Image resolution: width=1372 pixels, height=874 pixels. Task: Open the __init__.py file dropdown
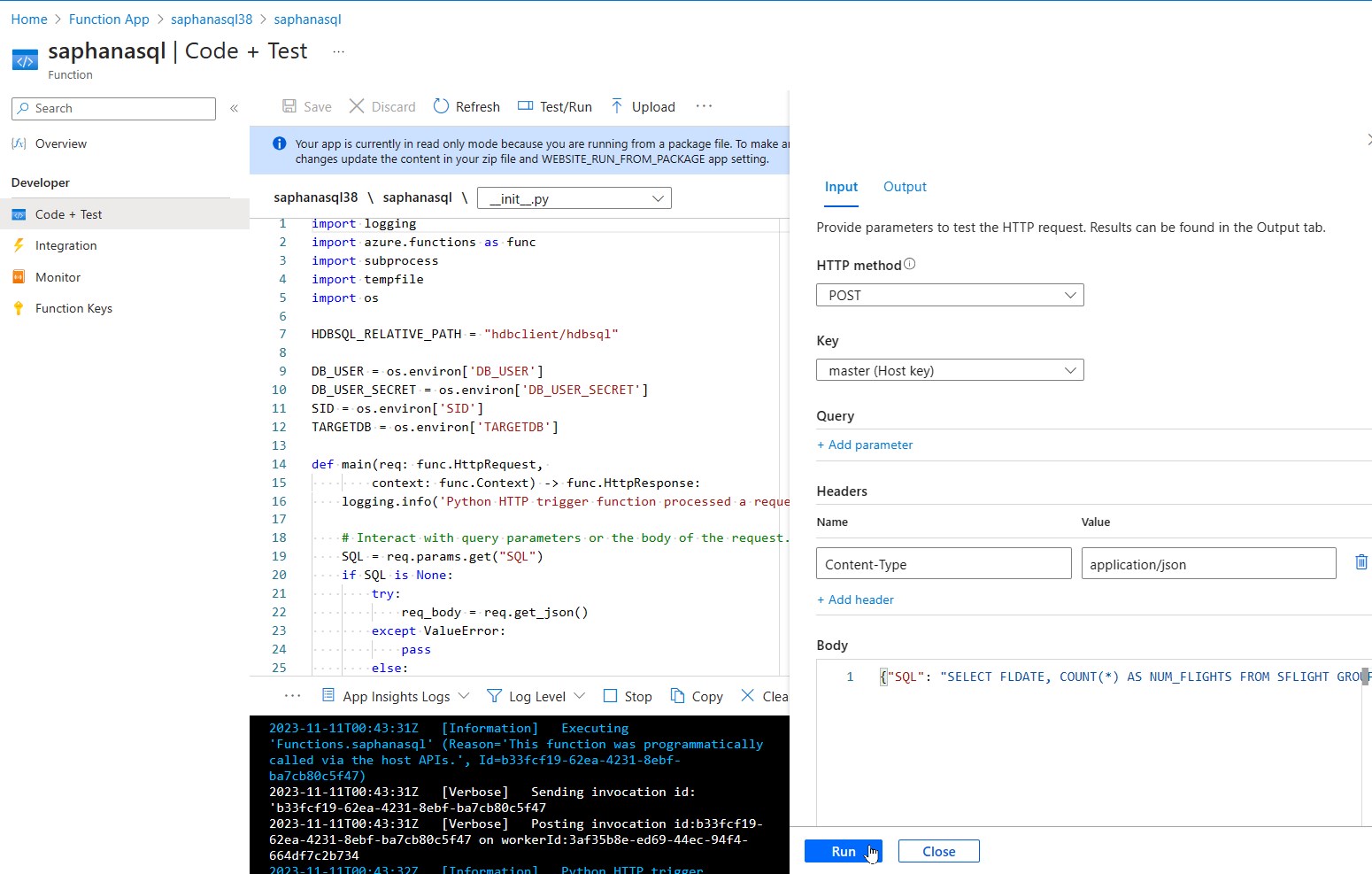tap(574, 198)
